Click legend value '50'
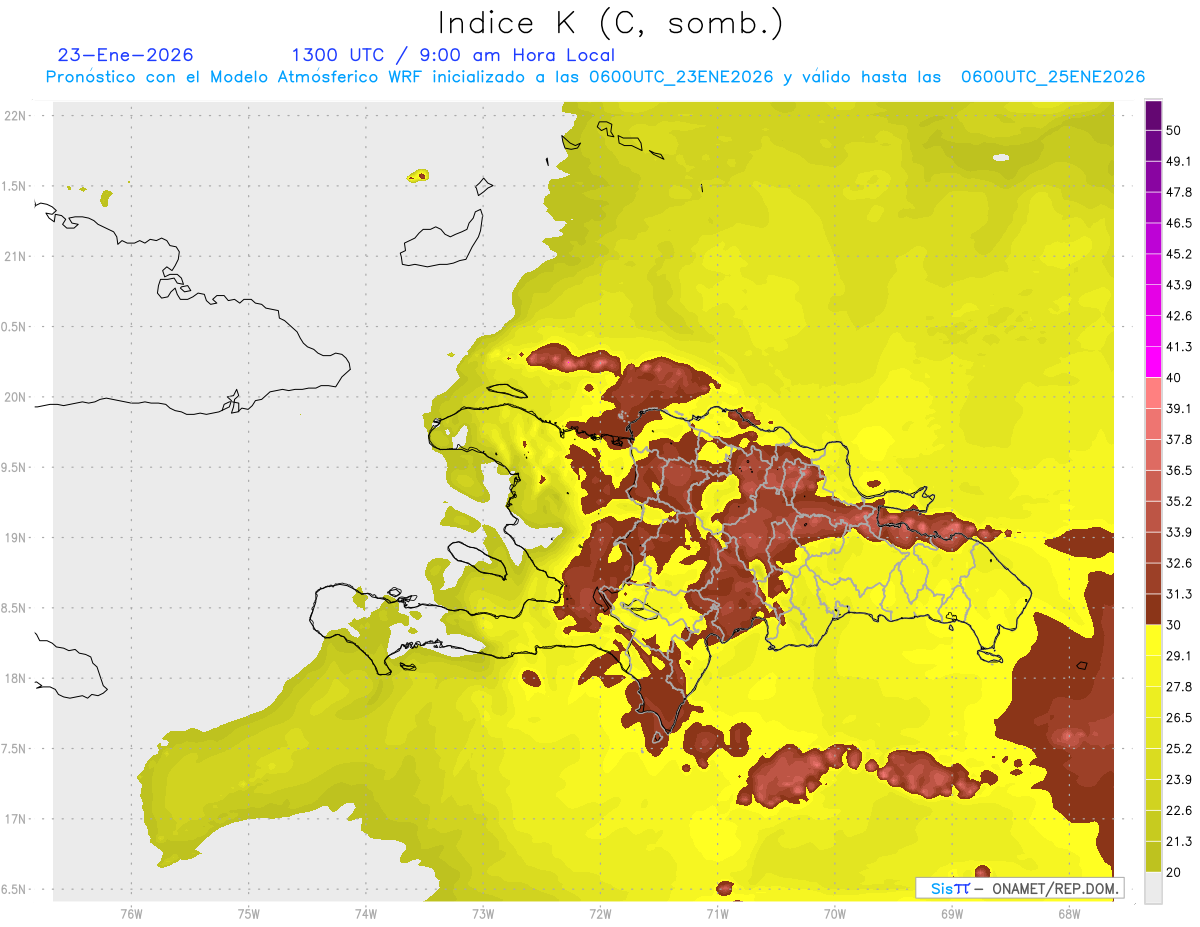Screen dimensions: 1200x927 1174,130
